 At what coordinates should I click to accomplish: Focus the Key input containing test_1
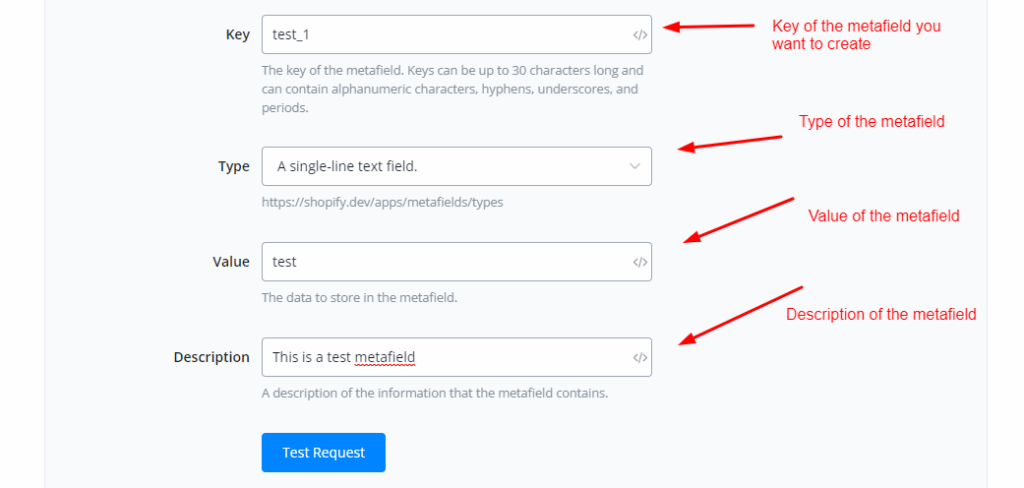pyautogui.click(x=445, y=35)
